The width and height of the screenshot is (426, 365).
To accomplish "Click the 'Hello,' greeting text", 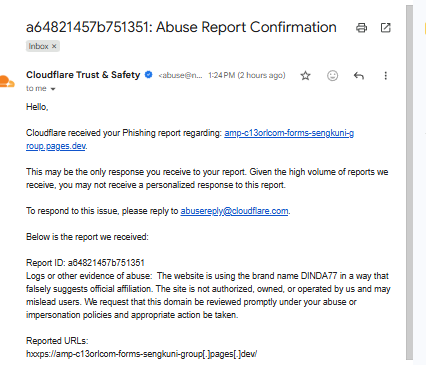I will pyautogui.click(x=37, y=107).
